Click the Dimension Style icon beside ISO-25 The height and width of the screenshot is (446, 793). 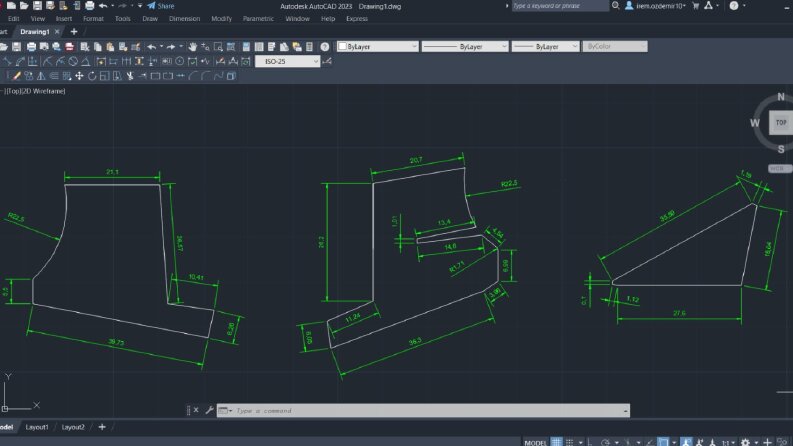click(x=327, y=61)
